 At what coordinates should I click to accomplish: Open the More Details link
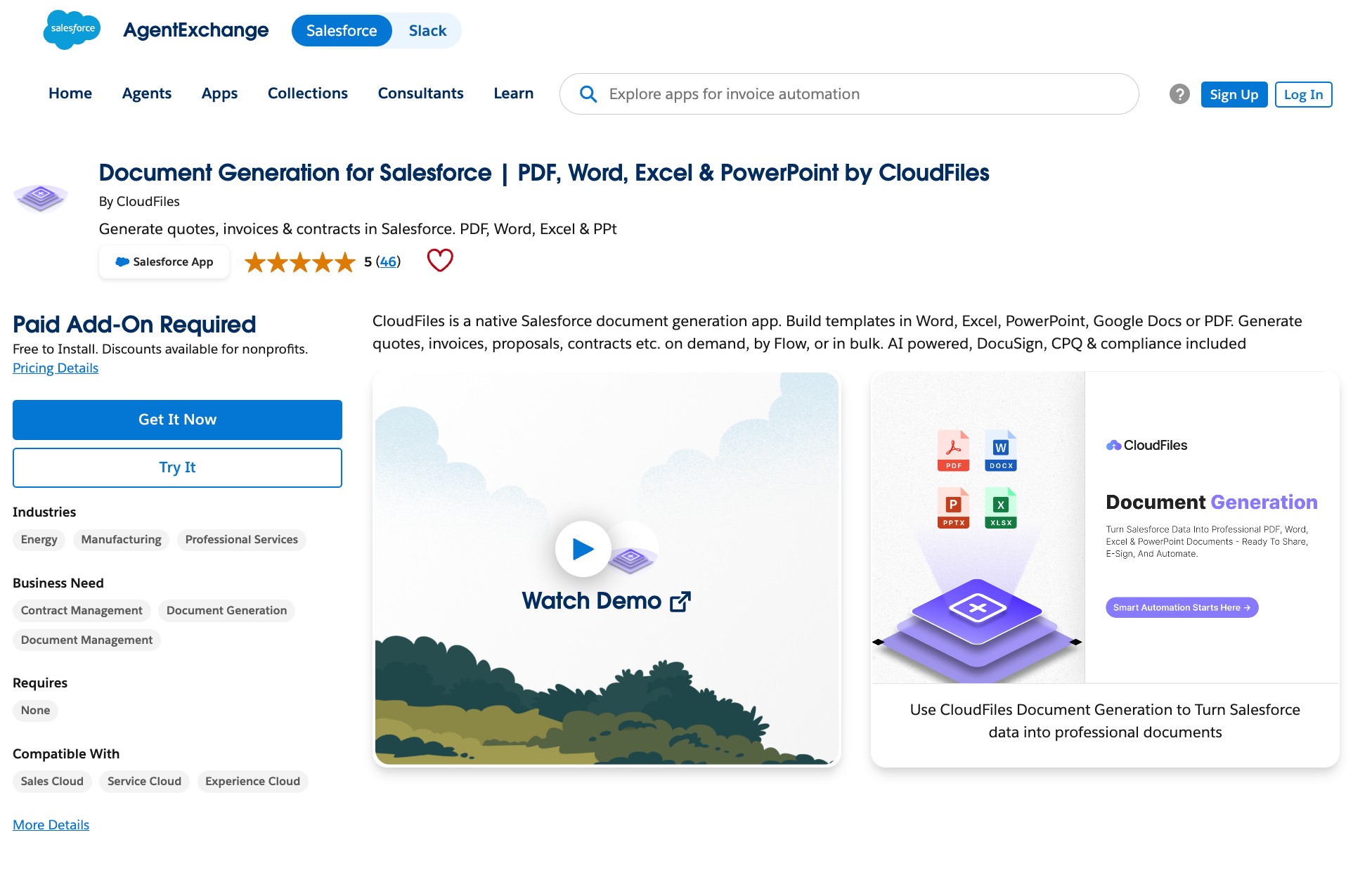coord(51,825)
